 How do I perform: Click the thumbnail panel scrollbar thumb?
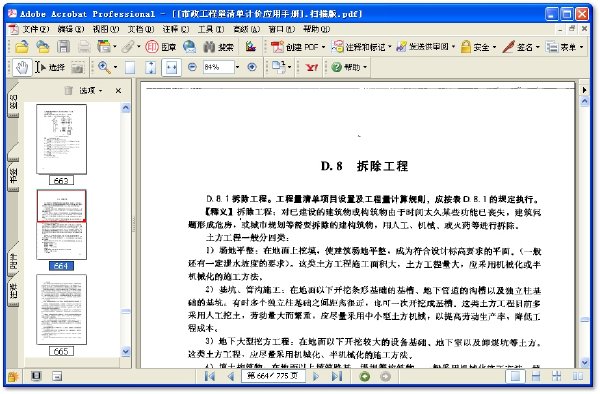(126, 312)
